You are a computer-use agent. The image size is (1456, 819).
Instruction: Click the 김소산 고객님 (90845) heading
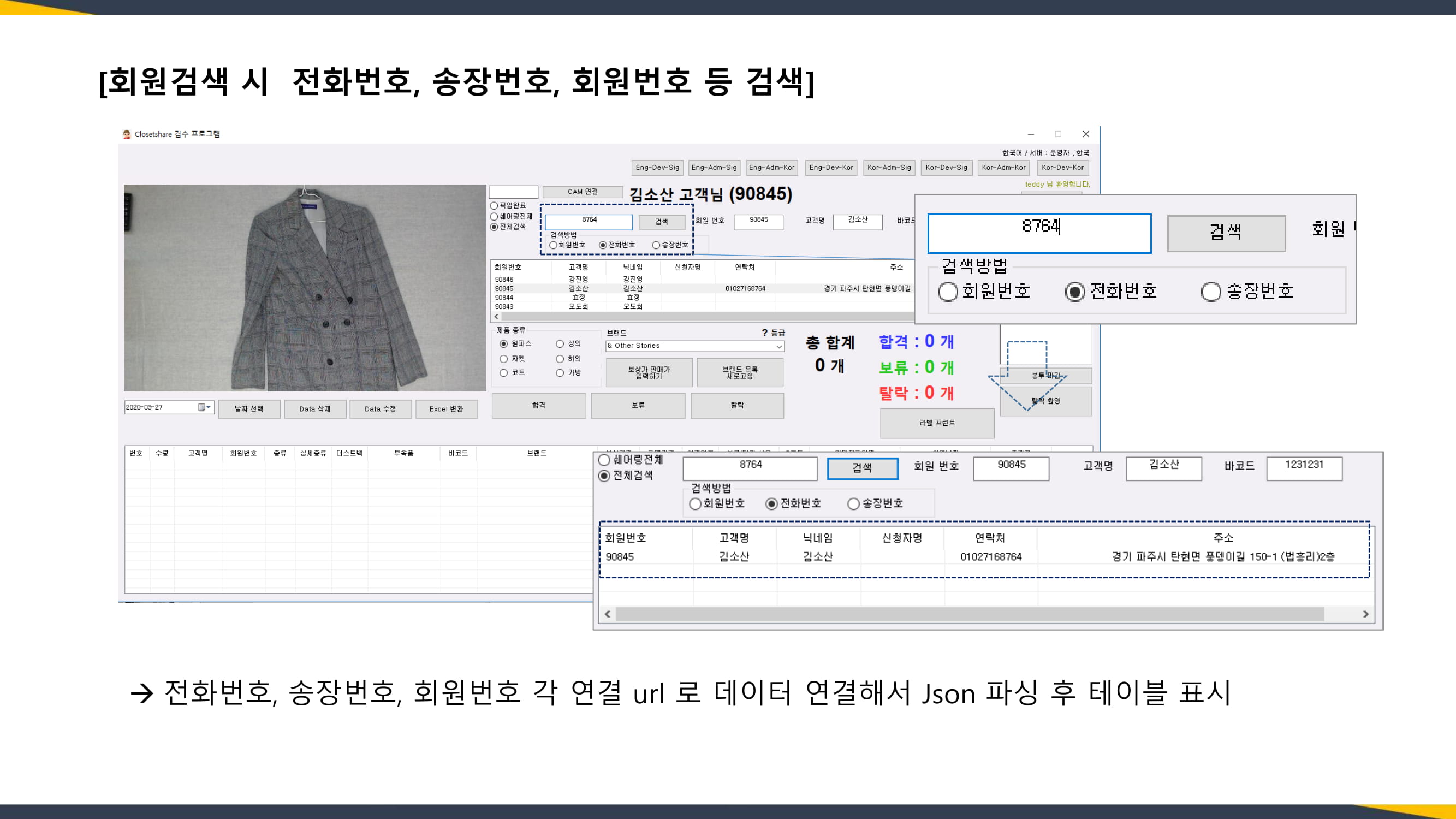[x=710, y=194]
